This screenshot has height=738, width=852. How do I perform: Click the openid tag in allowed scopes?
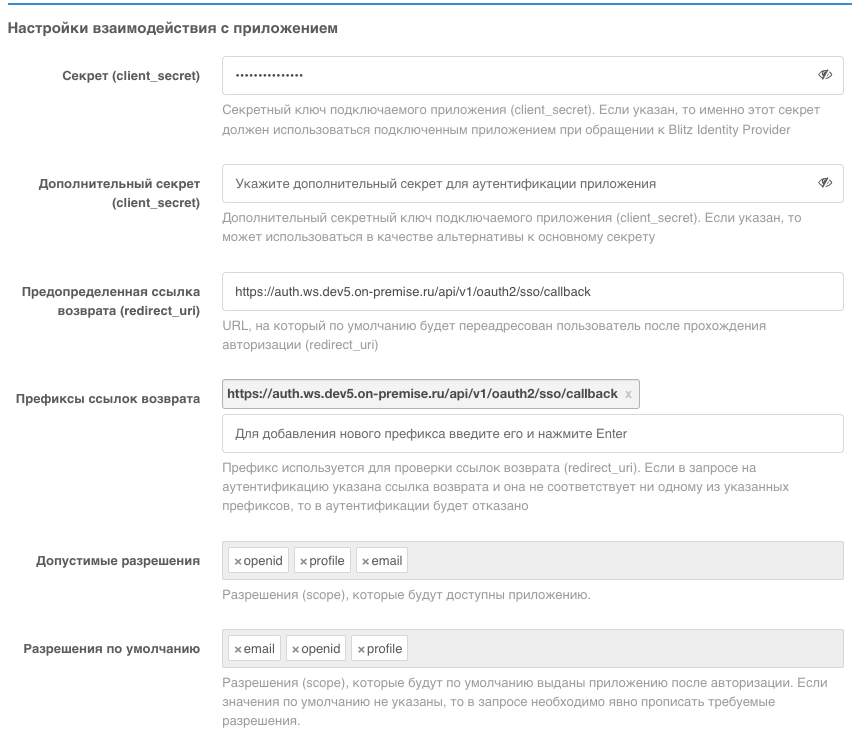tap(264, 561)
